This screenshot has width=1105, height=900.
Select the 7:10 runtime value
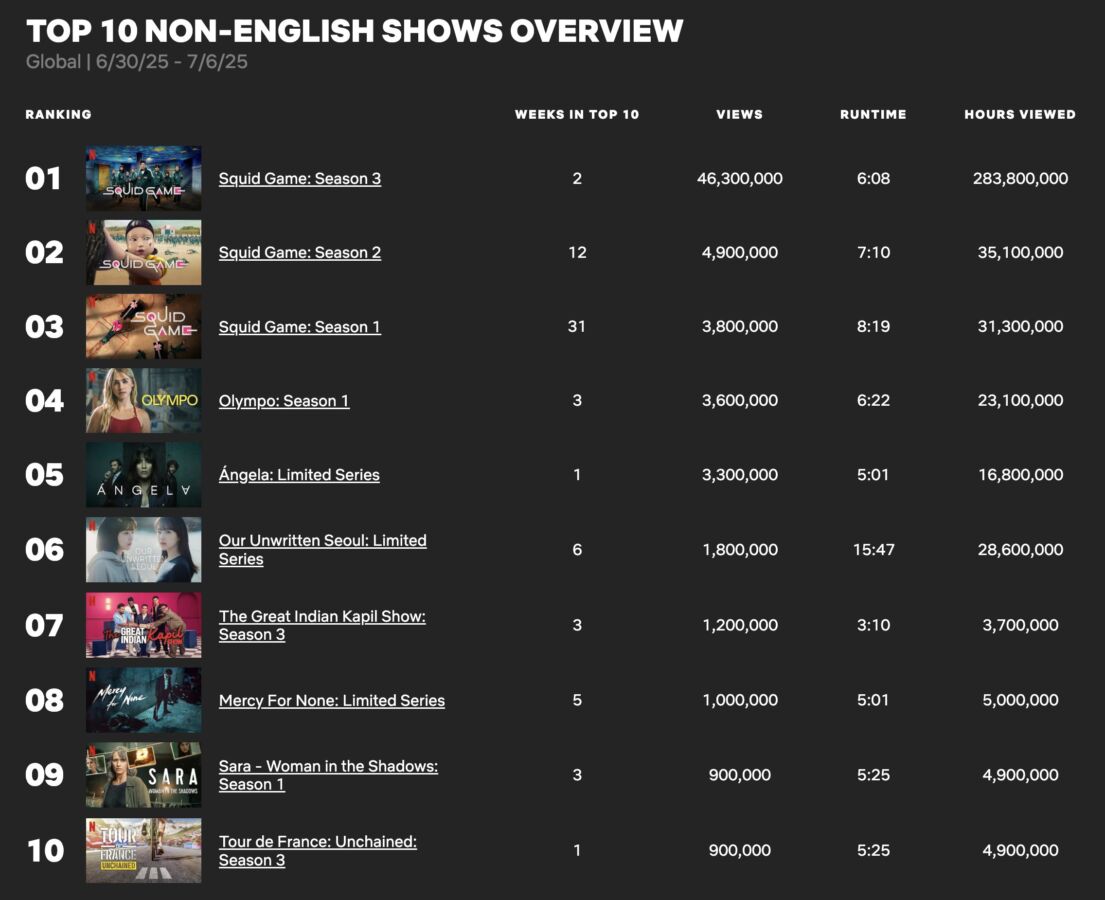873,252
